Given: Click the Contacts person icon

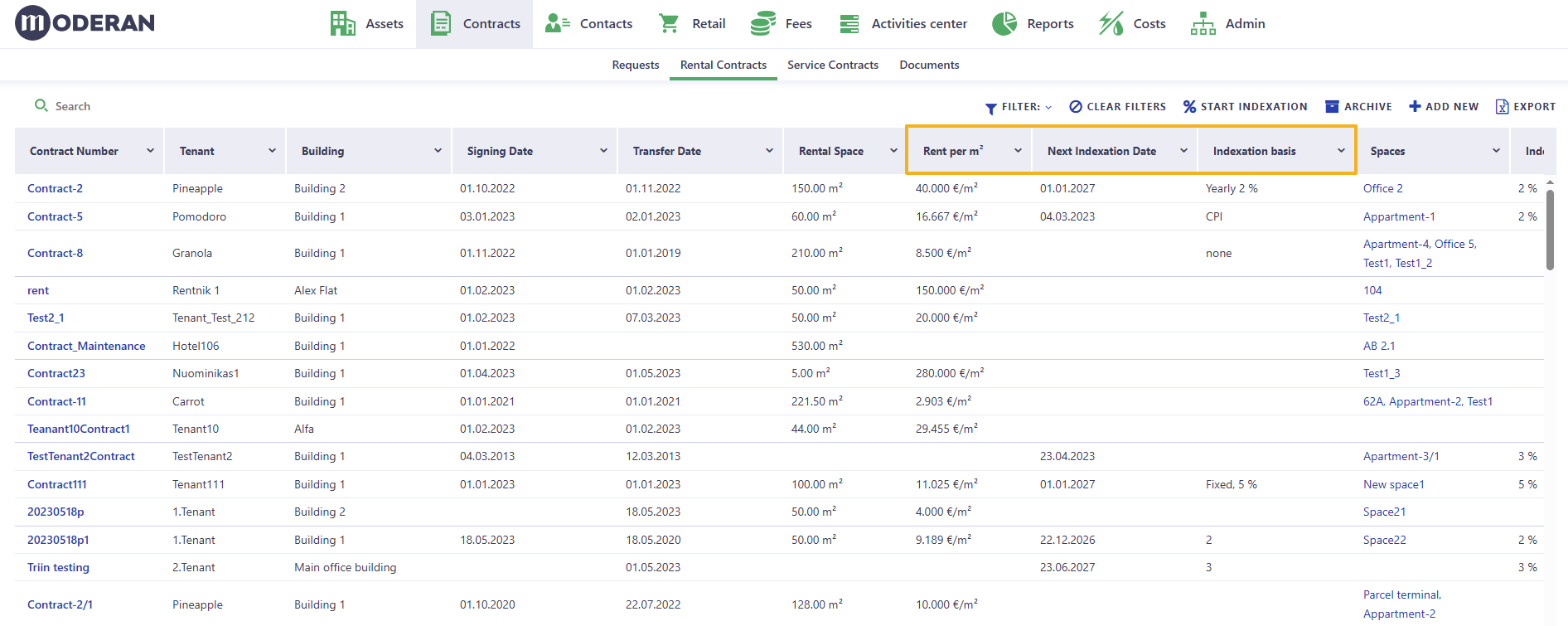Looking at the screenshot, I should click(557, 23).
